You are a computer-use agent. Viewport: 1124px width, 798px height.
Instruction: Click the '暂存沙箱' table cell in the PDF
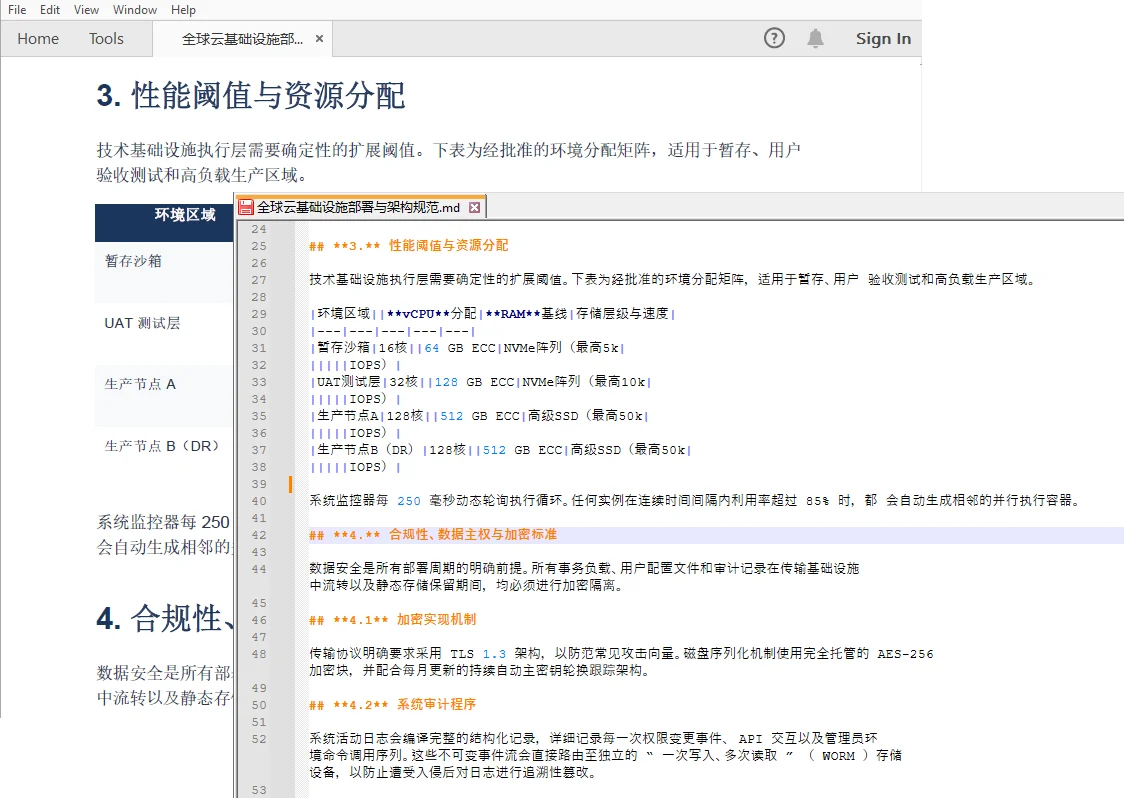coord(133,261)
